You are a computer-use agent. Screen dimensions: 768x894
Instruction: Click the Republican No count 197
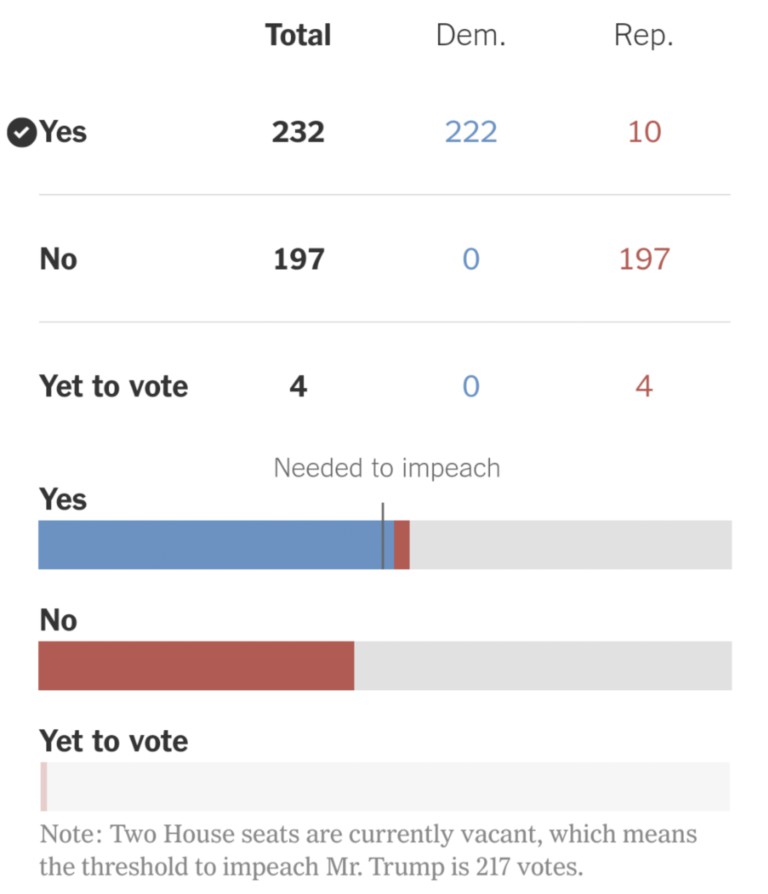644,259
